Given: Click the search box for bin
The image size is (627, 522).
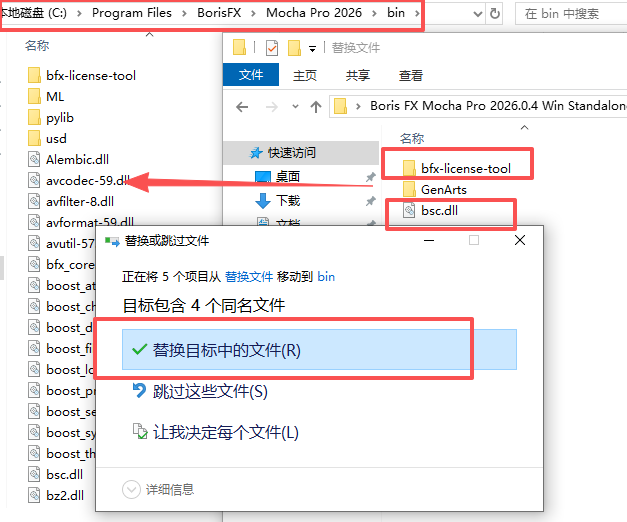Looking at the screenshot, I should click(572, 14).
